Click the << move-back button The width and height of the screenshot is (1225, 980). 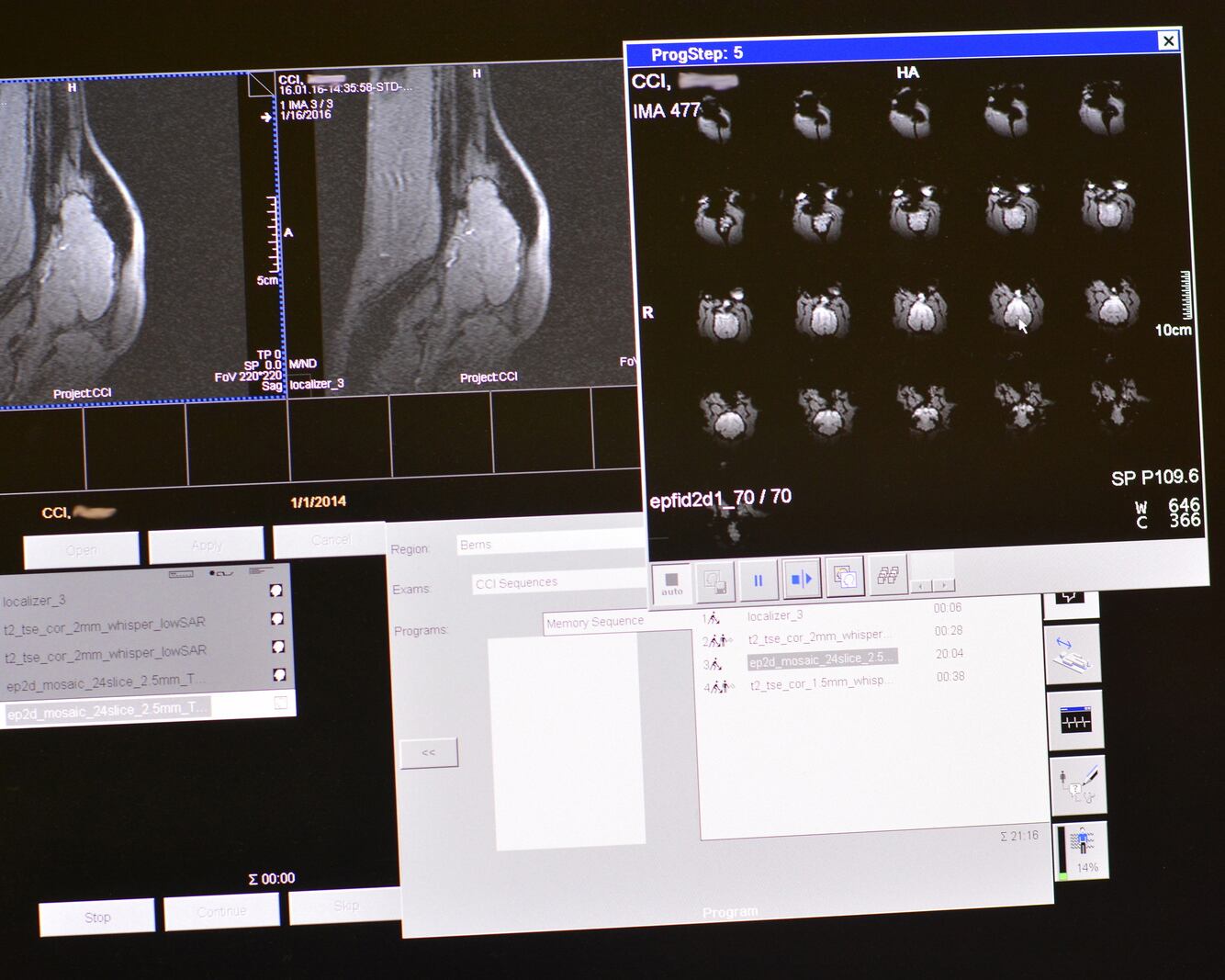429,753
